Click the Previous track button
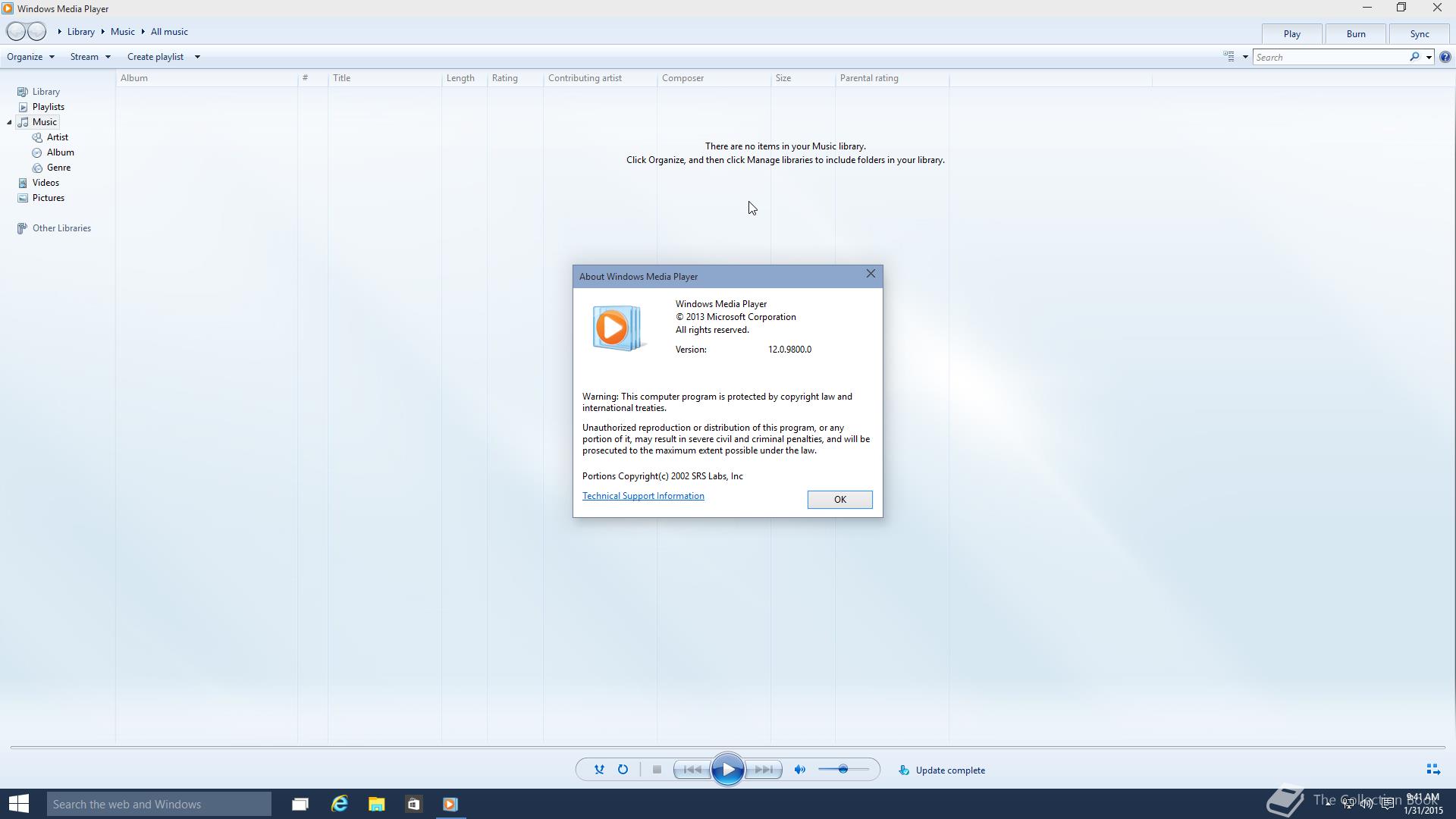The image size is (1456, 819). point(692,770)
